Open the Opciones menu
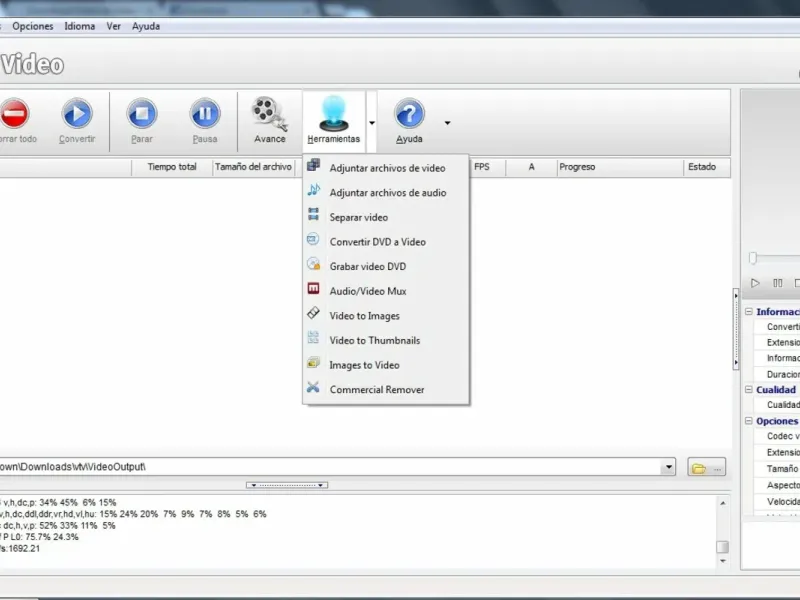The height and width of the screenshot is (600, 800). coord(33,26)
